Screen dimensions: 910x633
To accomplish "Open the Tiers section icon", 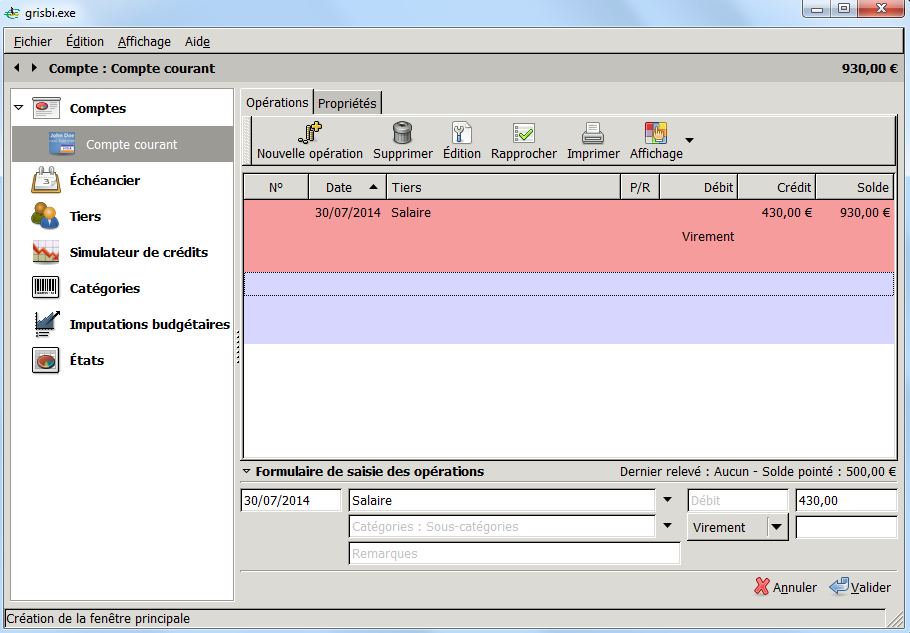I will coord(44,216).
